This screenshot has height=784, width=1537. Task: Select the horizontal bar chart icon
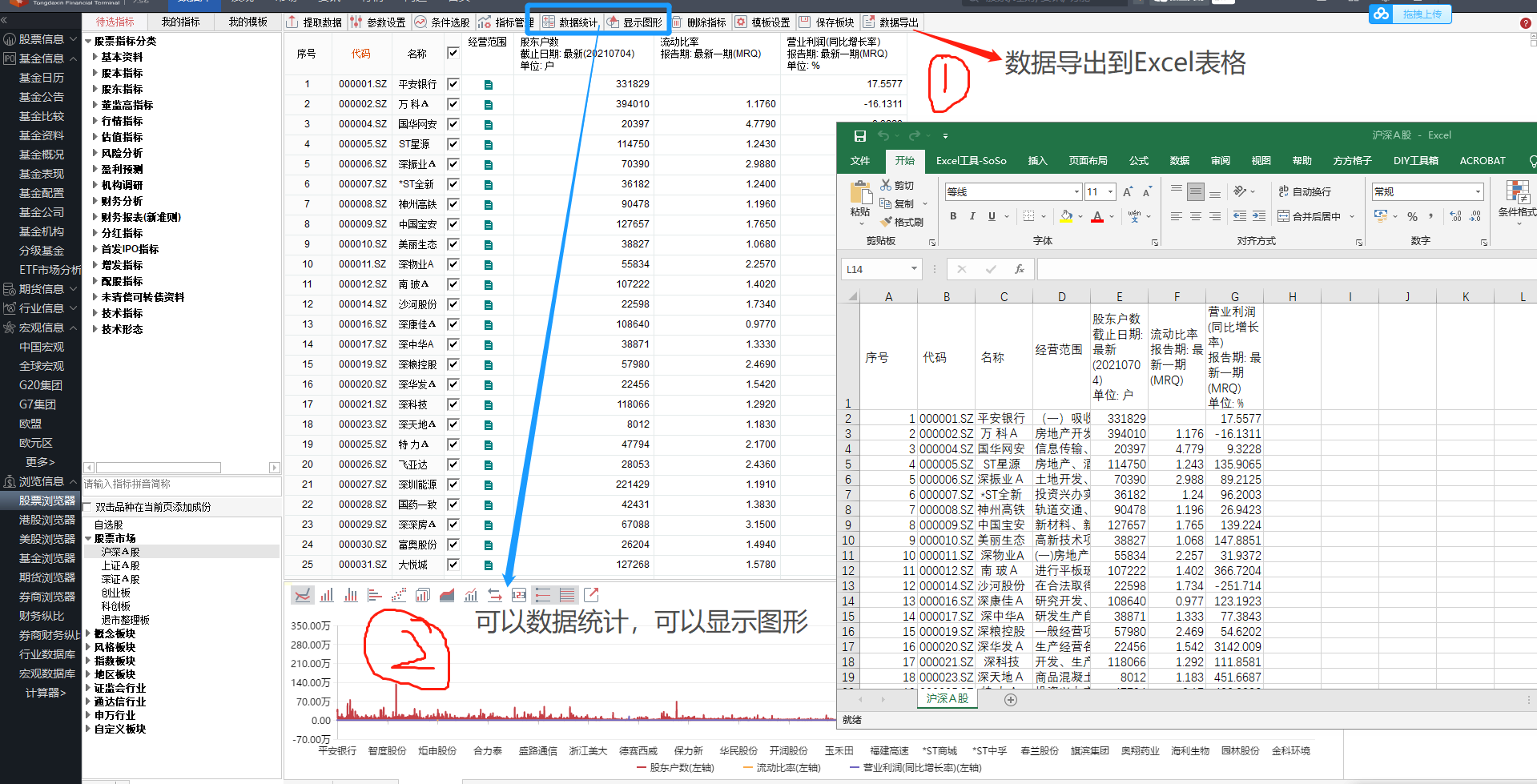click(375, 595)
